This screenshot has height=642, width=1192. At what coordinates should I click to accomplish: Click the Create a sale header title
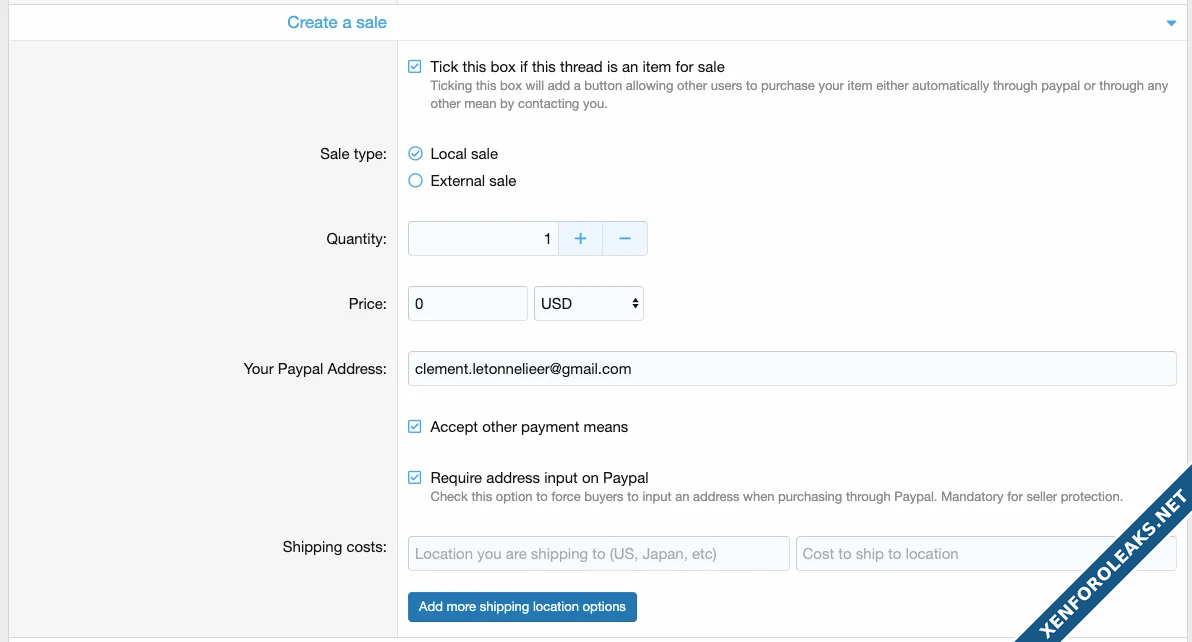point(337,22)
